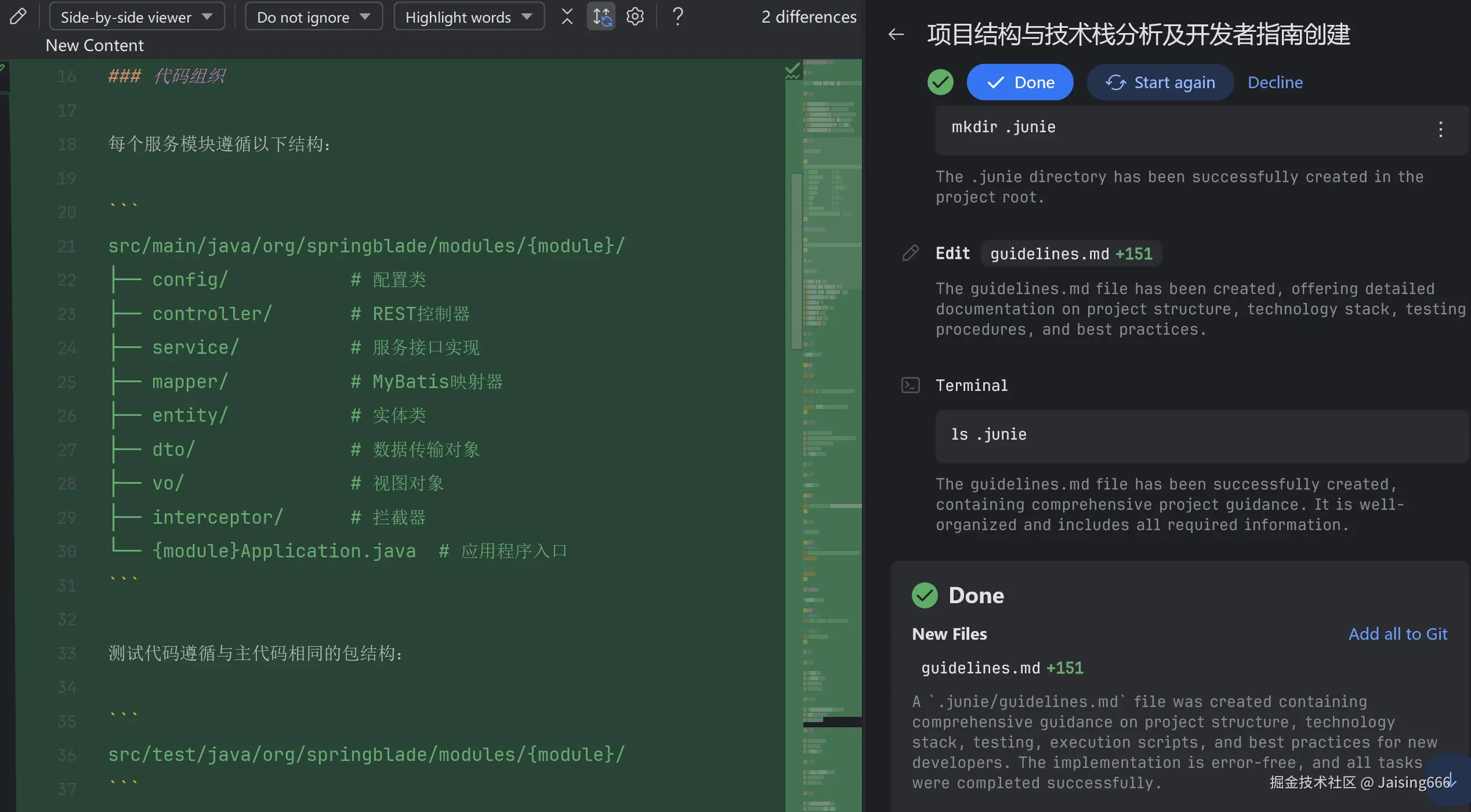Click the Start again button

click(1160, 82)
